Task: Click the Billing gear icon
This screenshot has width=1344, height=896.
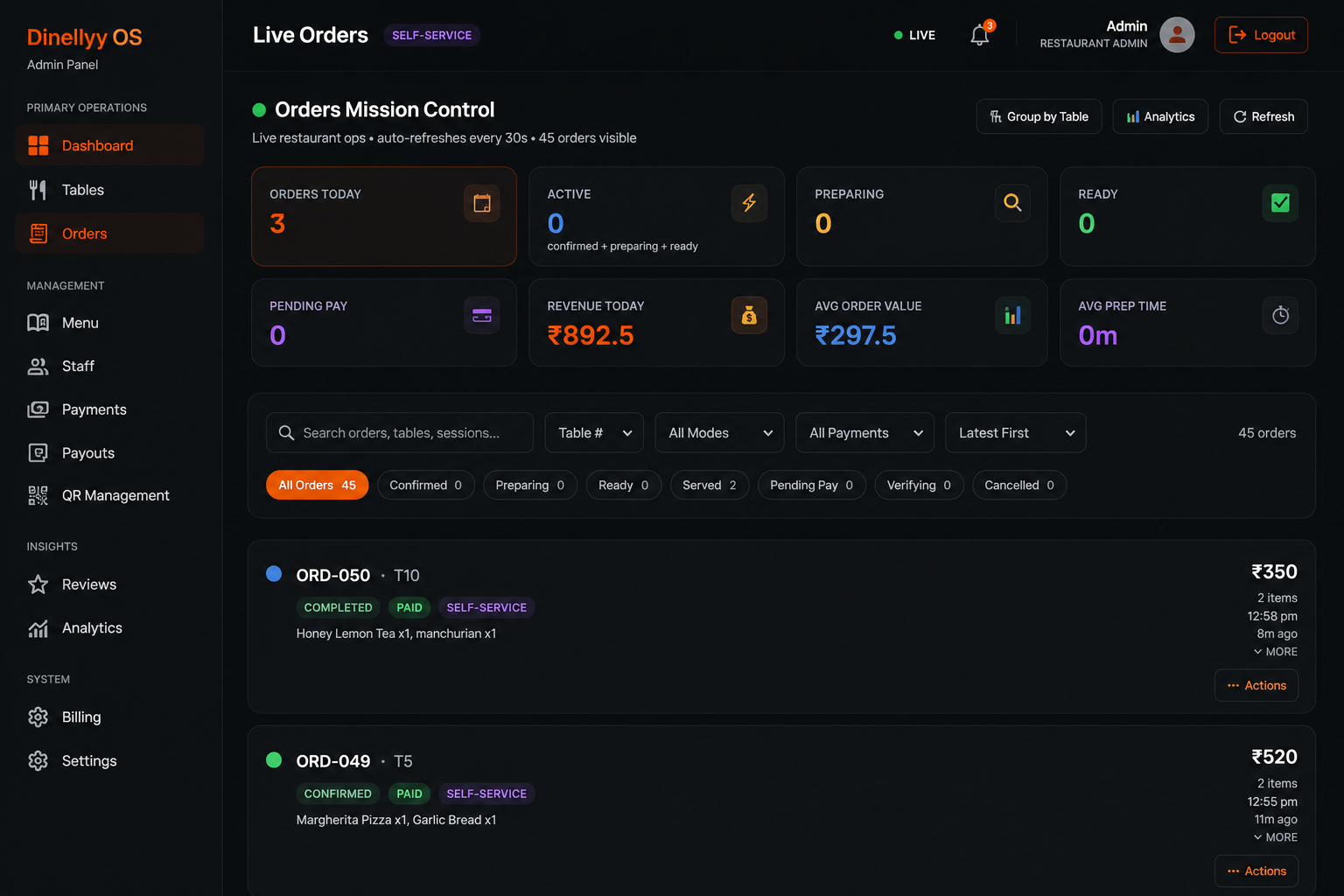Action: click(38, 717)
